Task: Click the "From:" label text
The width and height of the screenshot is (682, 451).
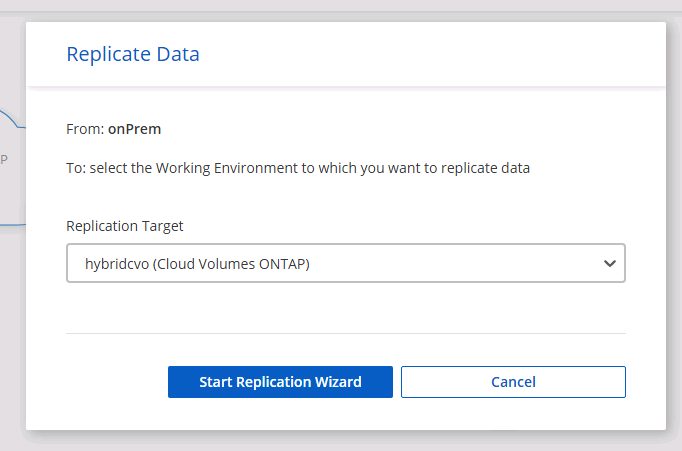Action: tap(84, 129)
